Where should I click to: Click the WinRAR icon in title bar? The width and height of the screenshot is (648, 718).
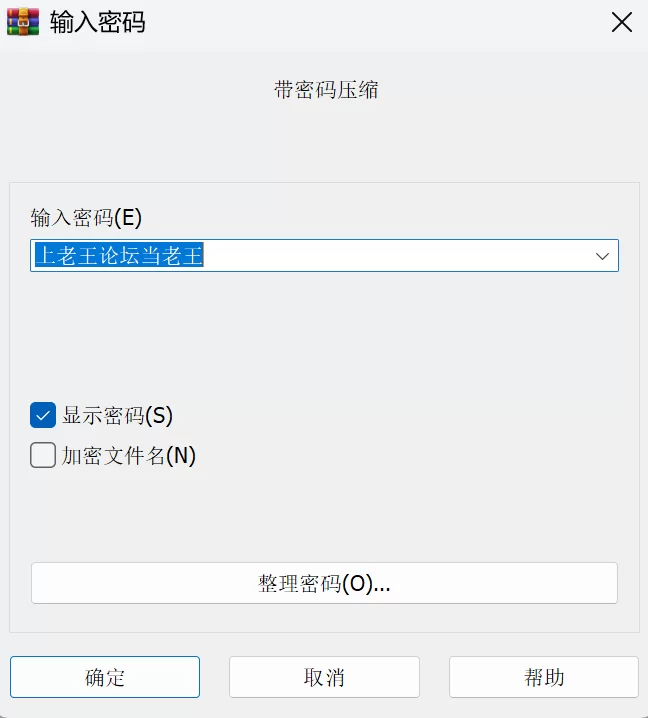coord(23,23)
